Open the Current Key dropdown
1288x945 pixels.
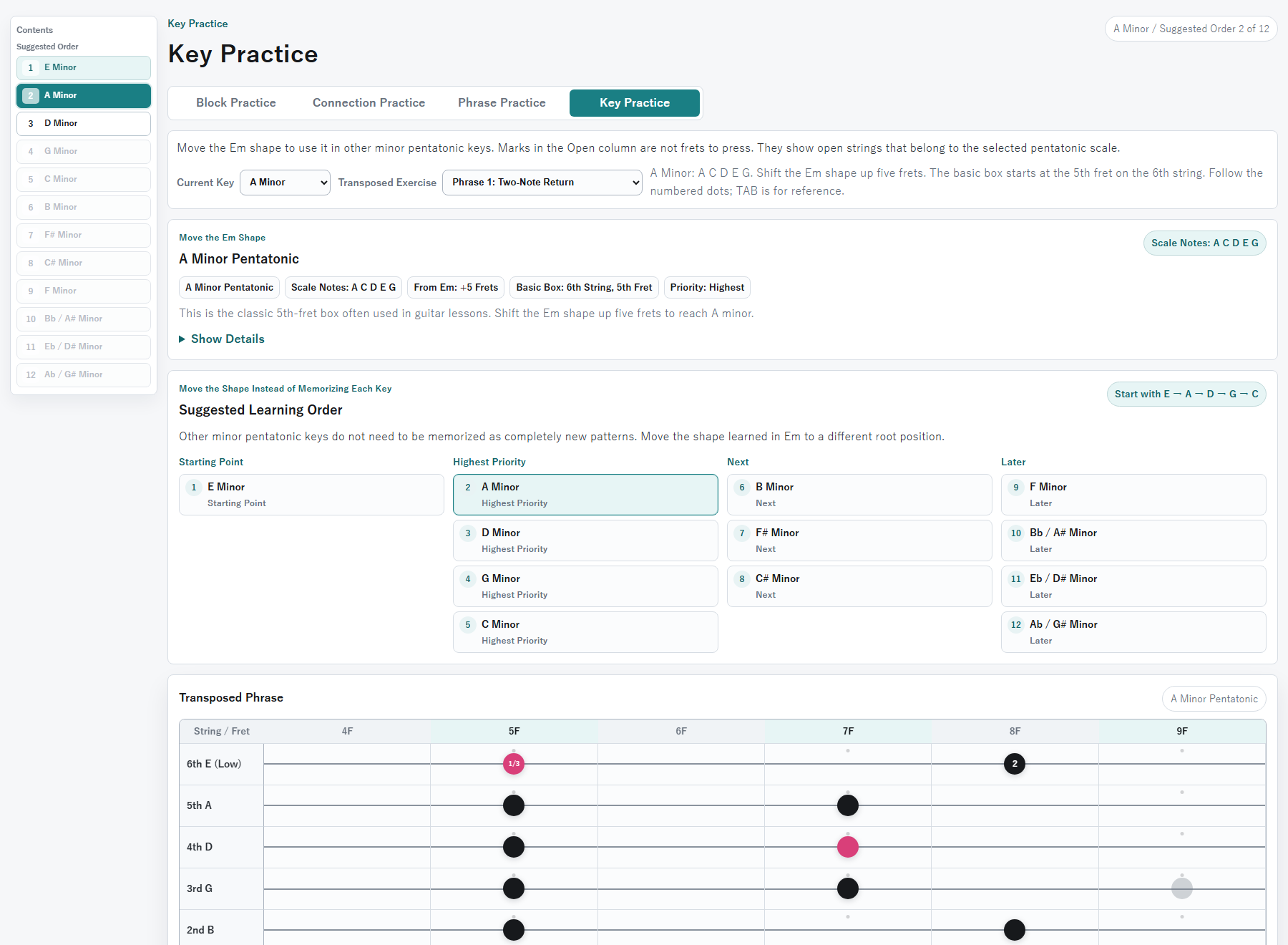point(285,183)
